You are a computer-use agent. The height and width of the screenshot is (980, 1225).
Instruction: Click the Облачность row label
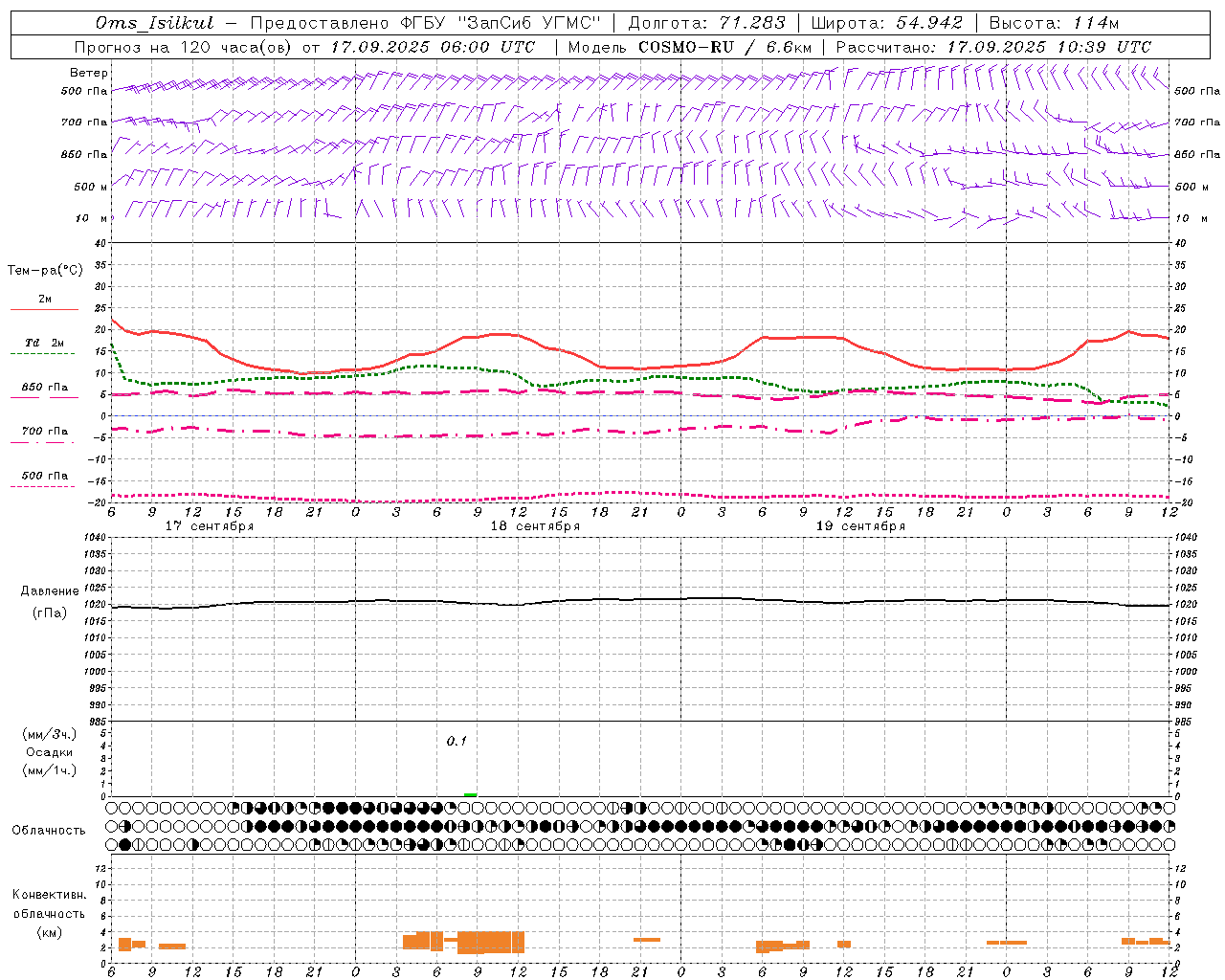click(49, 831)
